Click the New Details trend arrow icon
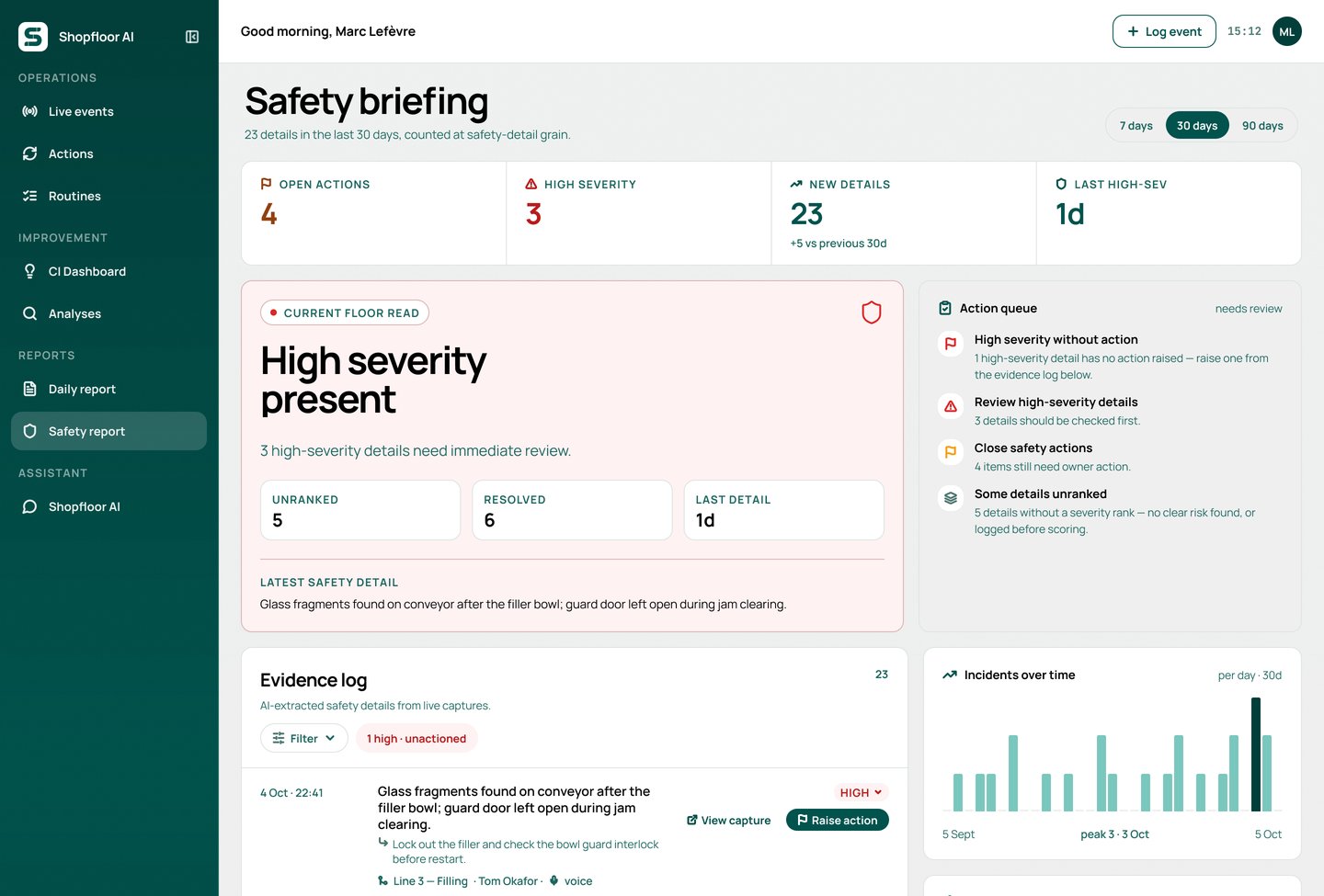This screenshot has width=1324, height=896. coord(796,184)
